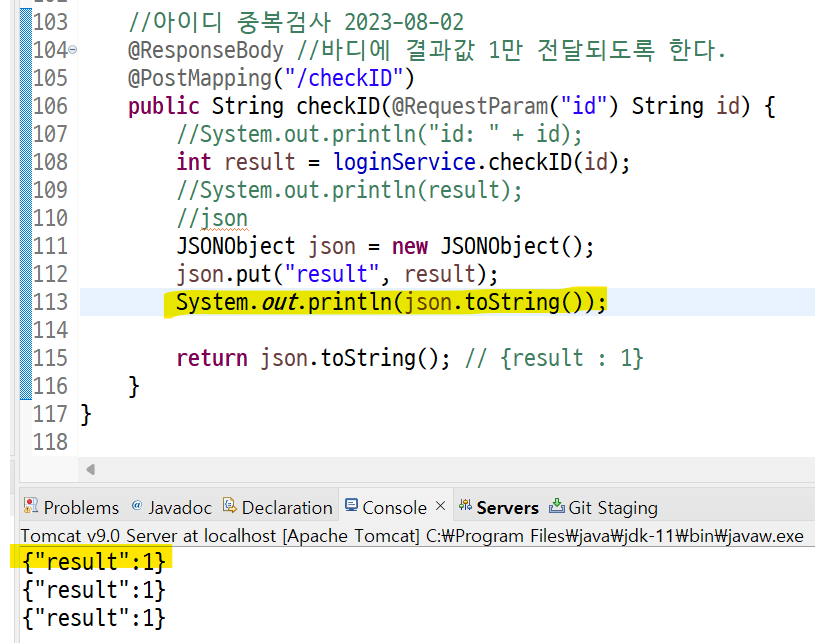Viewport: 815px width, 643px height.
Task: Click the Problems tab icon
Action: 31,505
